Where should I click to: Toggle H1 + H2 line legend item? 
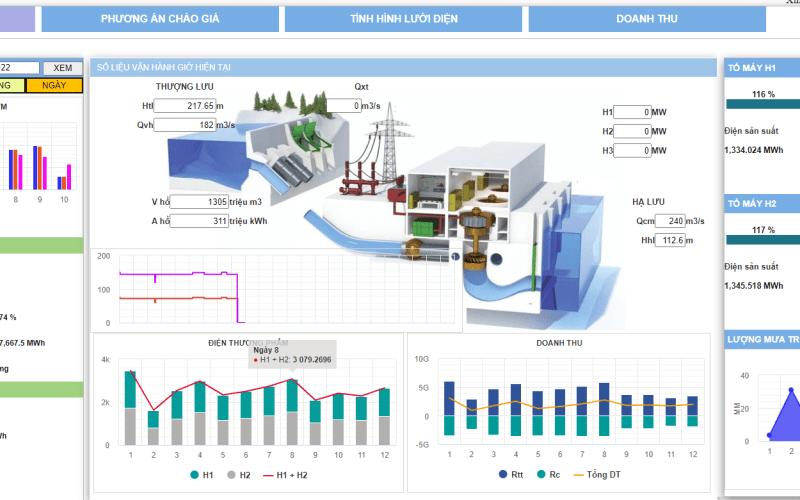[x=285, y=474]
